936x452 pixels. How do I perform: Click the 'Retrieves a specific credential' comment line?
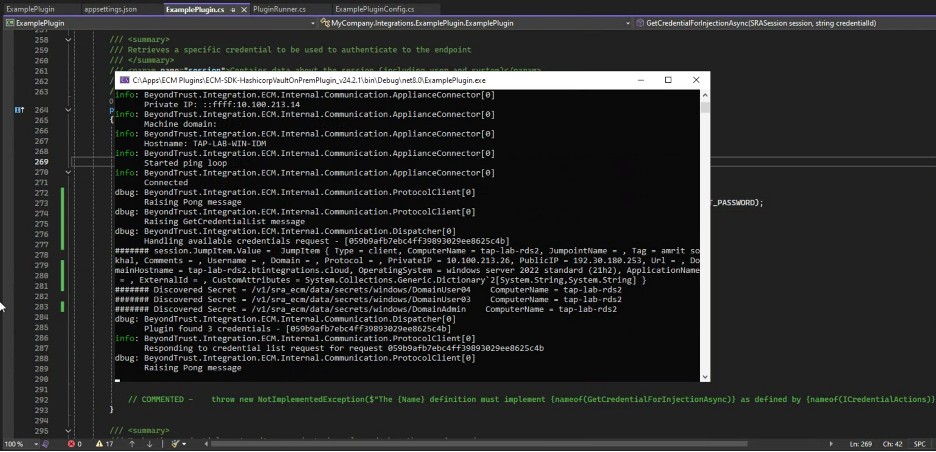coord(290,50)
